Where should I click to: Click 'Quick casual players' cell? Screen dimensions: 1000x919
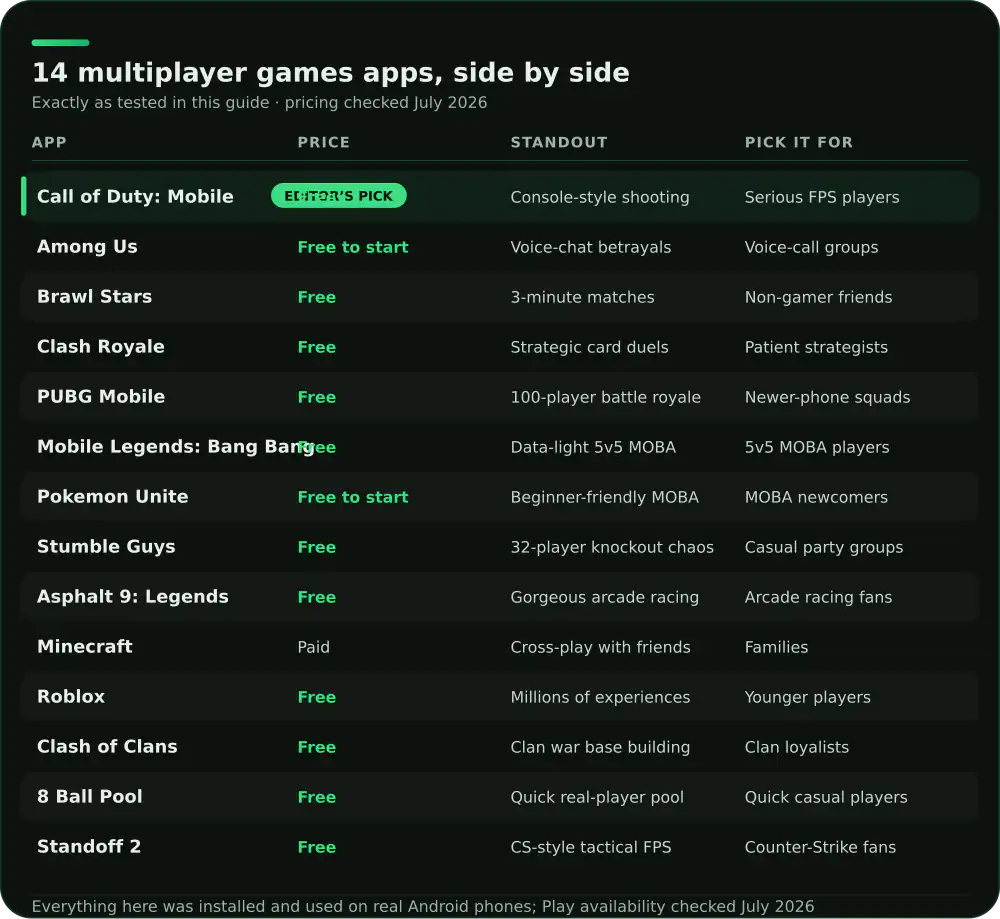tap(826, 797)
